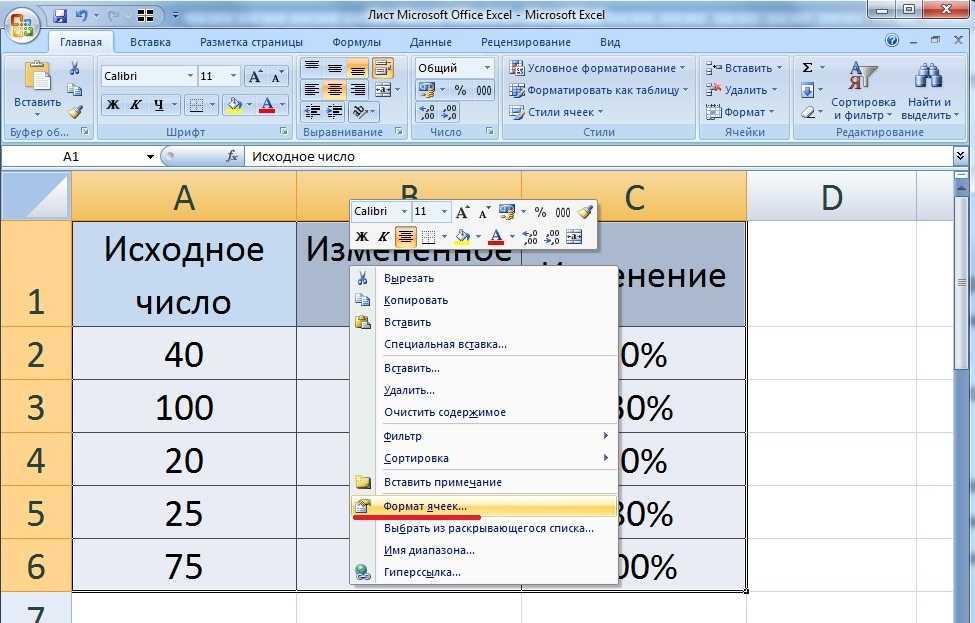Open Фильтр submenu in context menu
This screenshot has height=623, width=975.
(484, 436)
